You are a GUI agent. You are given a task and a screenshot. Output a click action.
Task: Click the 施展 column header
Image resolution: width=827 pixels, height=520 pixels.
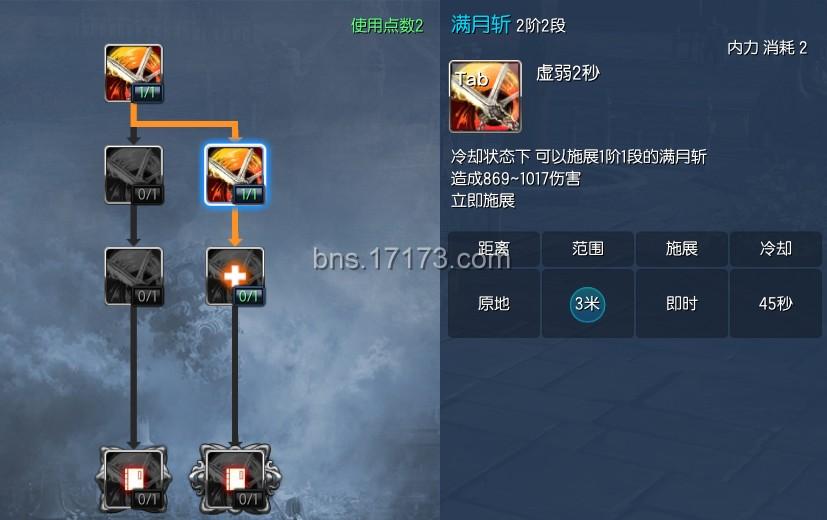(681, 248)
